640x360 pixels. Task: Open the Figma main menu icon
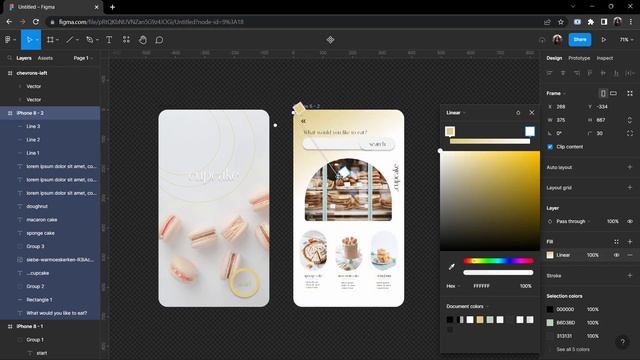(8, 40)
